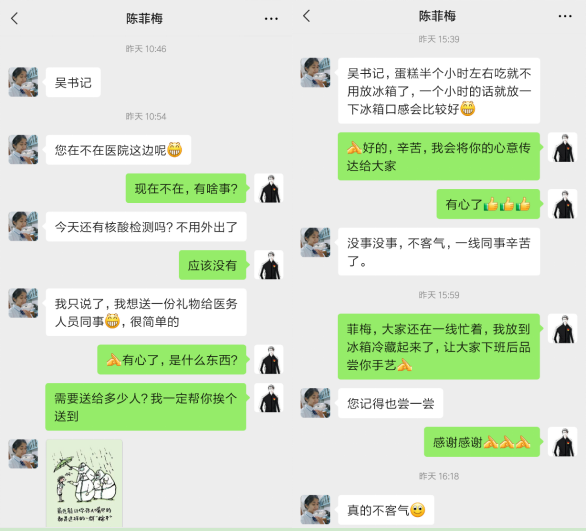Tap the 需要送给多少人 green message

146,407
